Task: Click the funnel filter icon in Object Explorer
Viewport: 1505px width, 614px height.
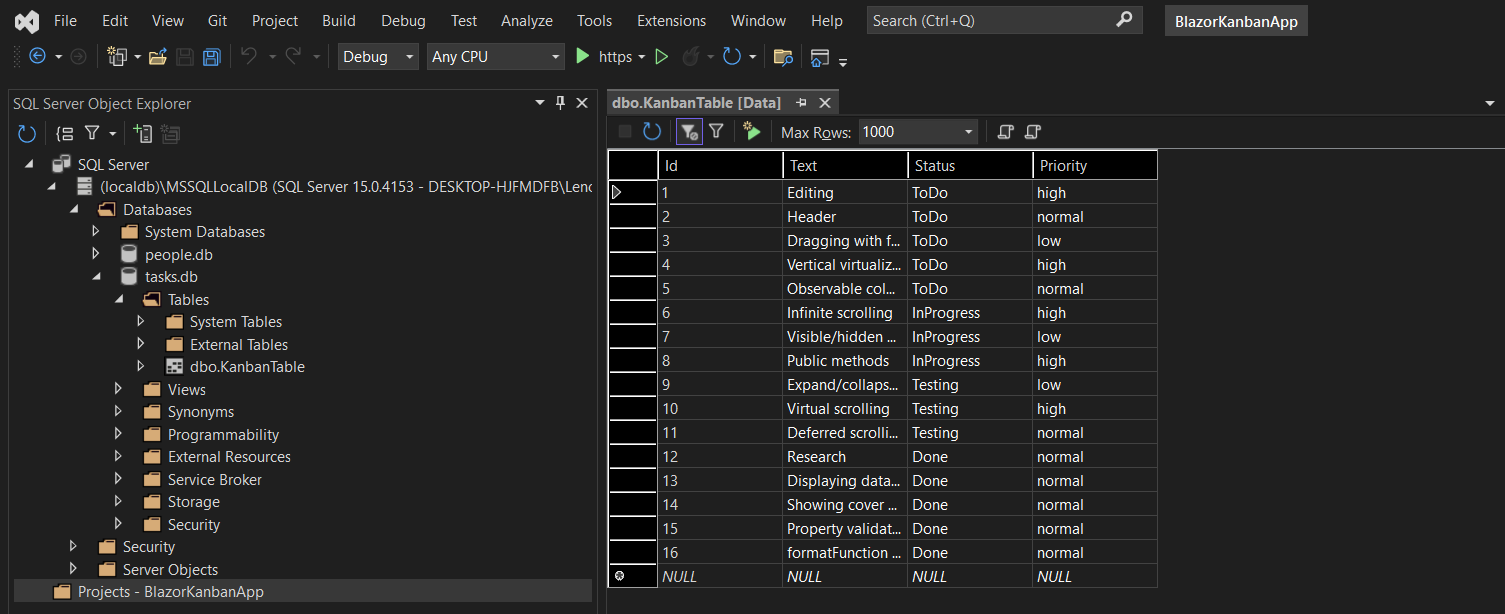Action: [92, 133]
